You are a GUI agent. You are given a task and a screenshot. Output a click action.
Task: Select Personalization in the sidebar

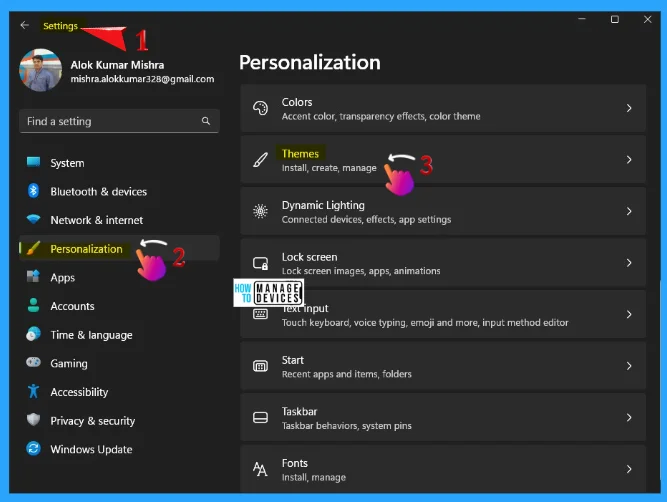point(119,248)
